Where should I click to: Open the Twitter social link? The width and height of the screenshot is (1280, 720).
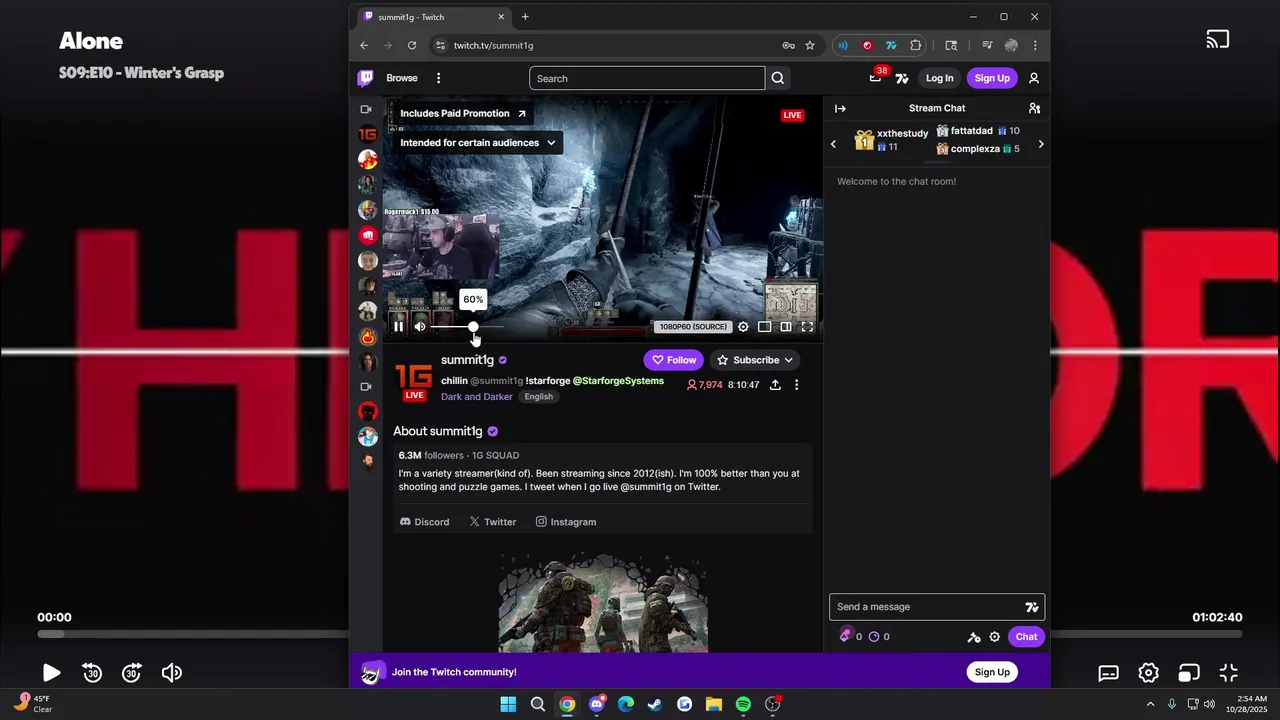tap(493, 522)
